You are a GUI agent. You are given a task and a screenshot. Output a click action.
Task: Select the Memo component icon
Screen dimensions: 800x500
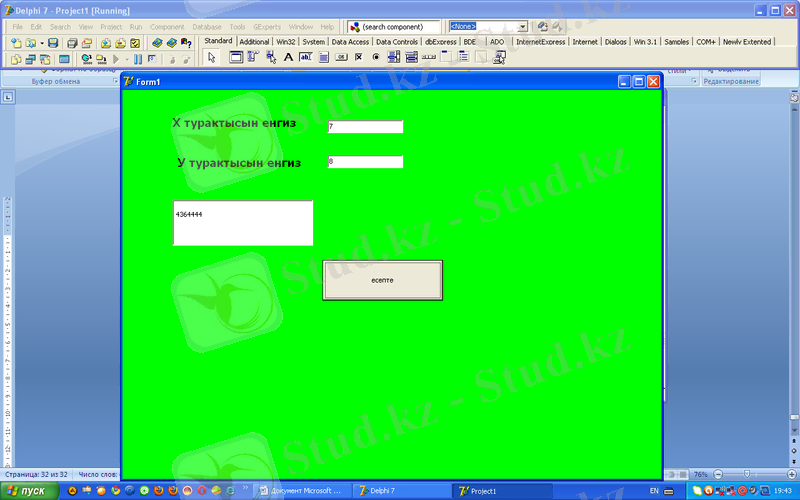tap(323, 57)
